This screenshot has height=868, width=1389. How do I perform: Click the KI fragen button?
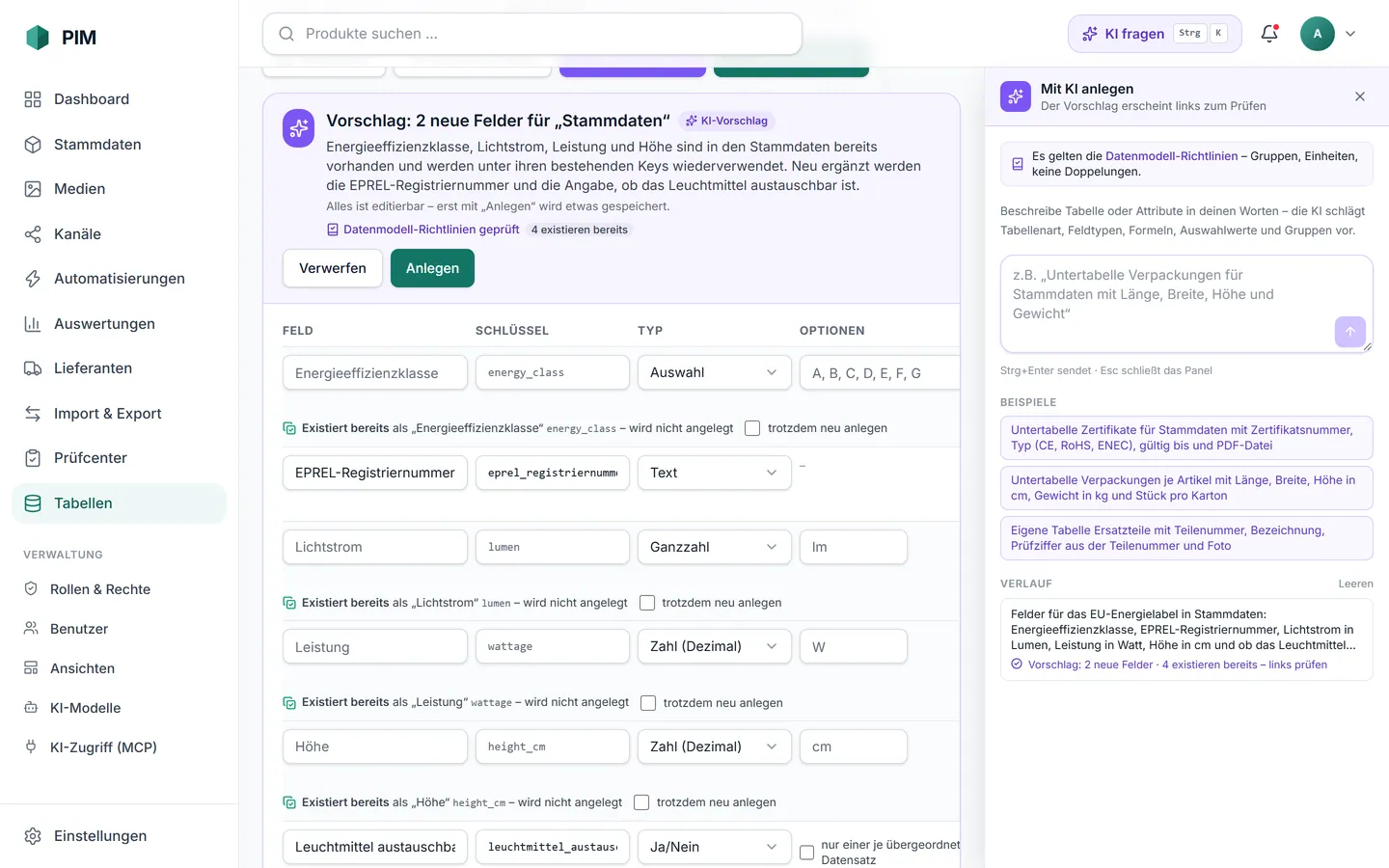tap(1155, 34)
